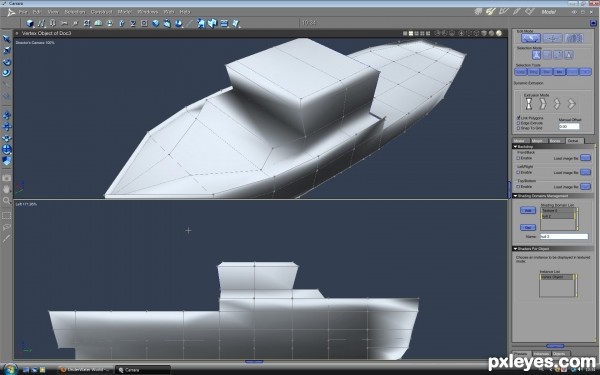Activate the first Edit Mode button
This screenshot has height=375, width=600.
click(x=531, y=38)
